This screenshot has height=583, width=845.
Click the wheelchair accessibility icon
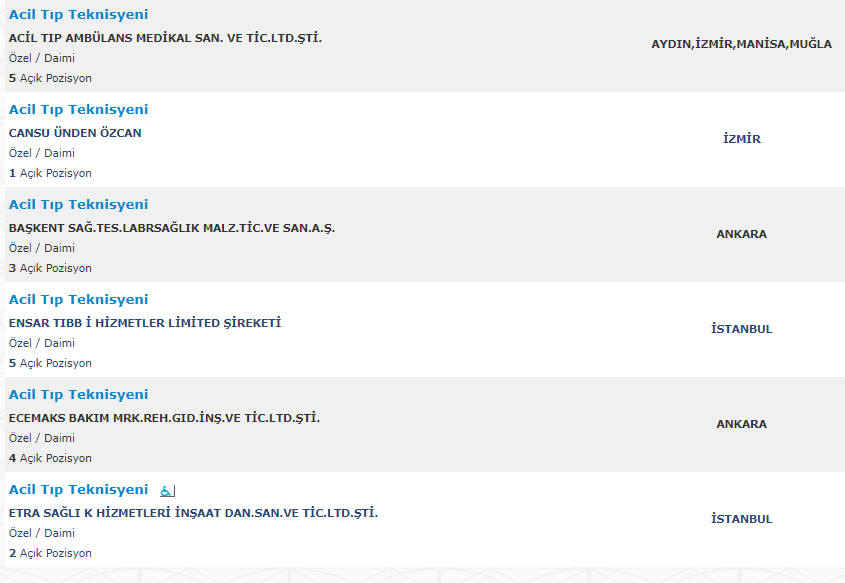pyautogui.click(x=167, y=491)
